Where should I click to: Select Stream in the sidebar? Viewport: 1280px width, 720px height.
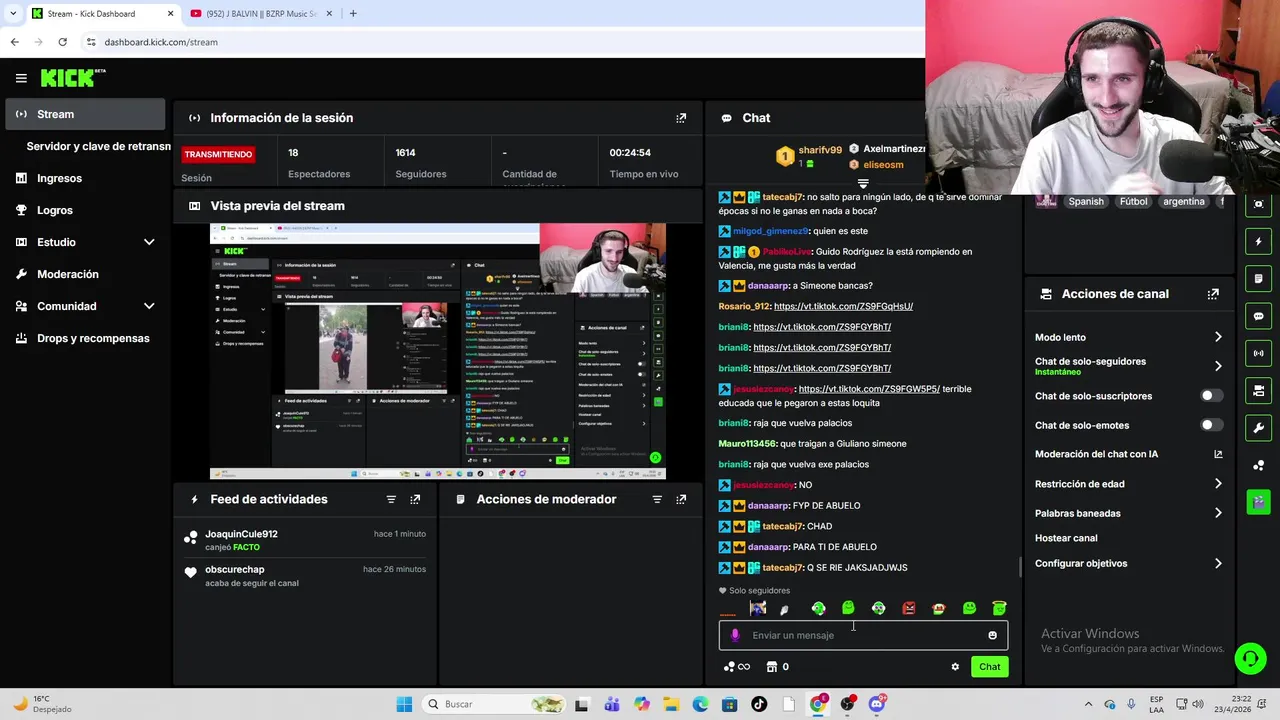click(85, 114)
